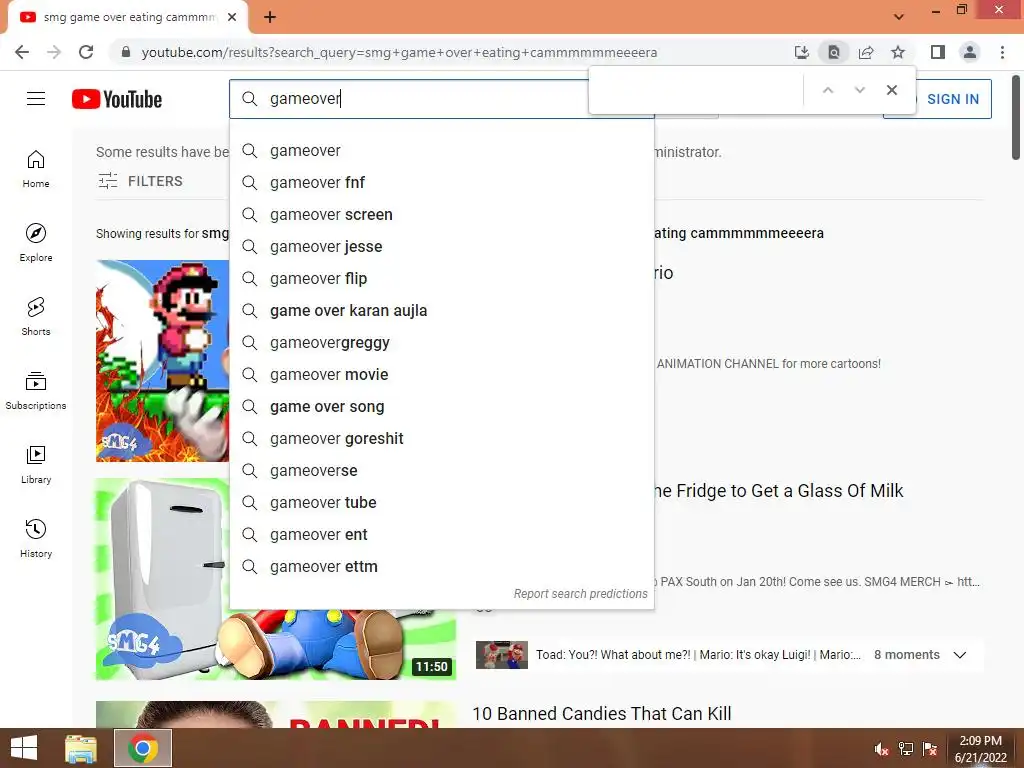Click the find-in-page search icon in address bar

tap(834, 52)
